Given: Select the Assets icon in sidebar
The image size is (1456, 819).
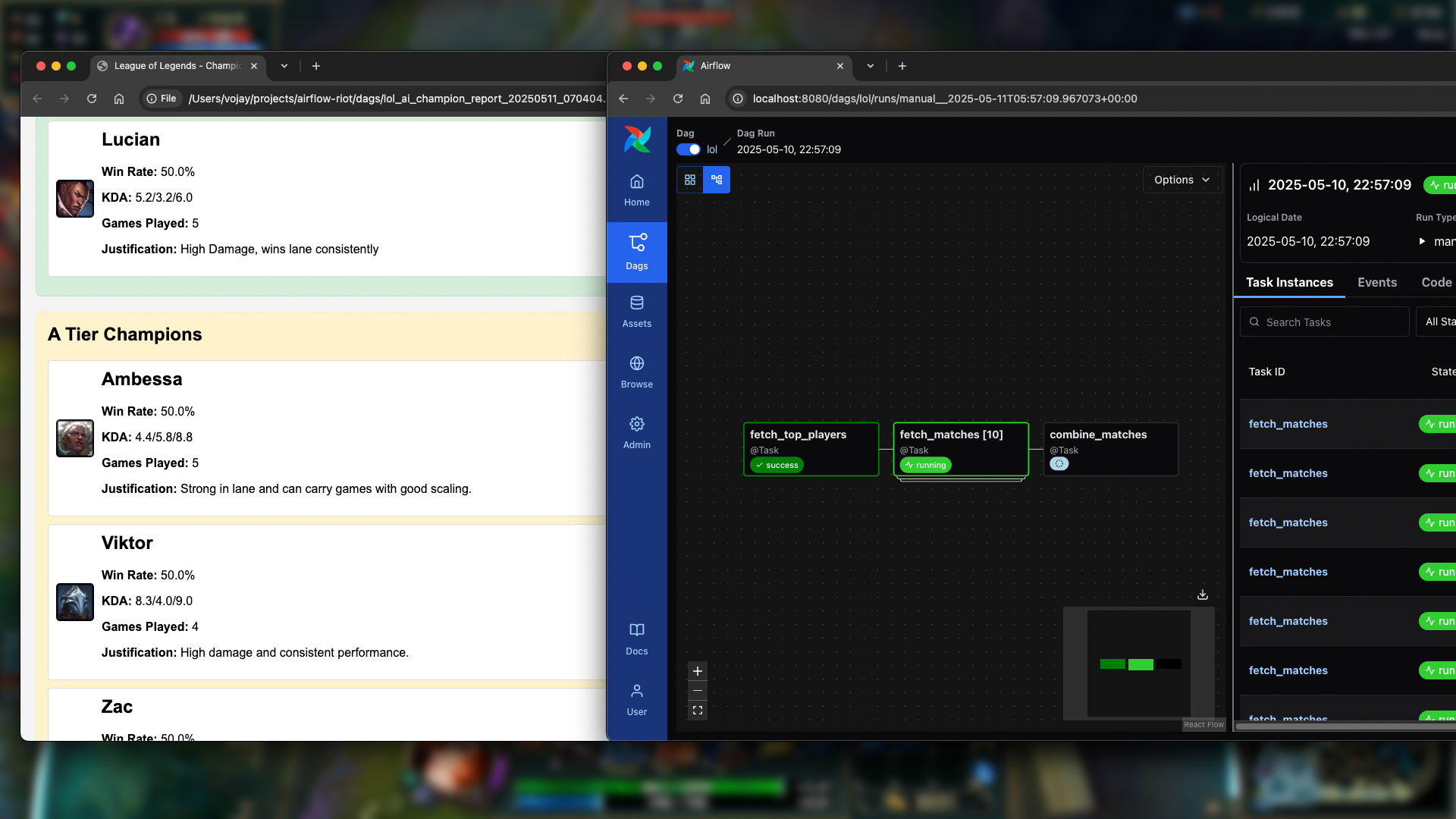Looking at the screenshot, I should point(636,309).
